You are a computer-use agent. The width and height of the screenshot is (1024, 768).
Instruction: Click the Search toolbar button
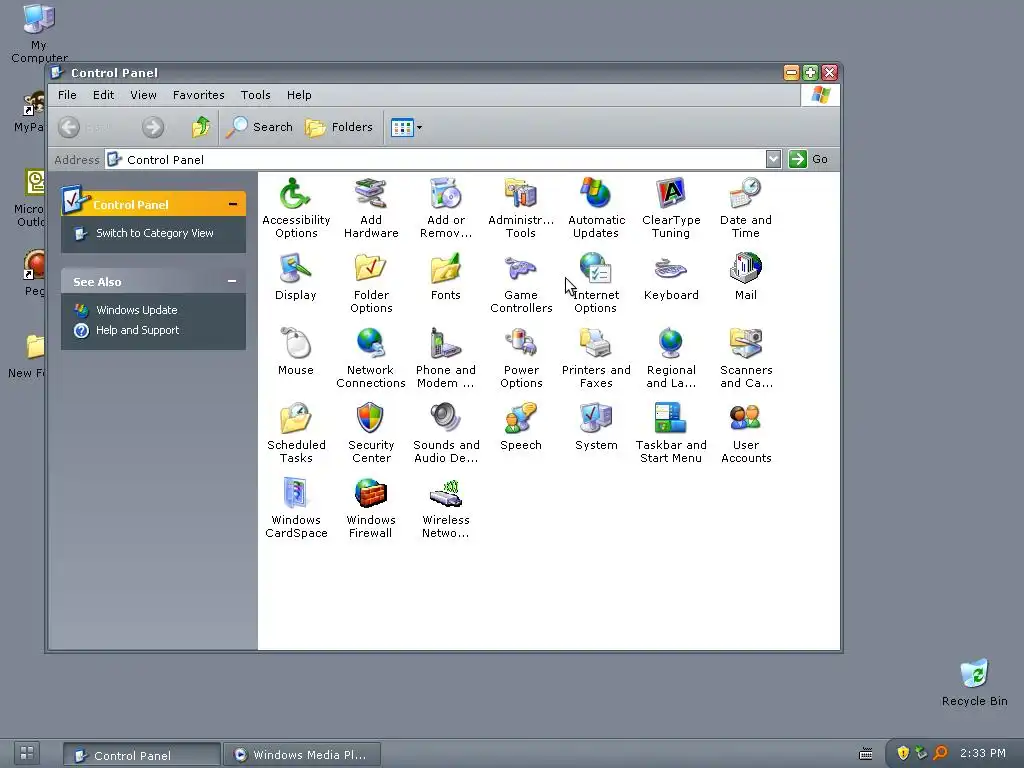point(259,127)
